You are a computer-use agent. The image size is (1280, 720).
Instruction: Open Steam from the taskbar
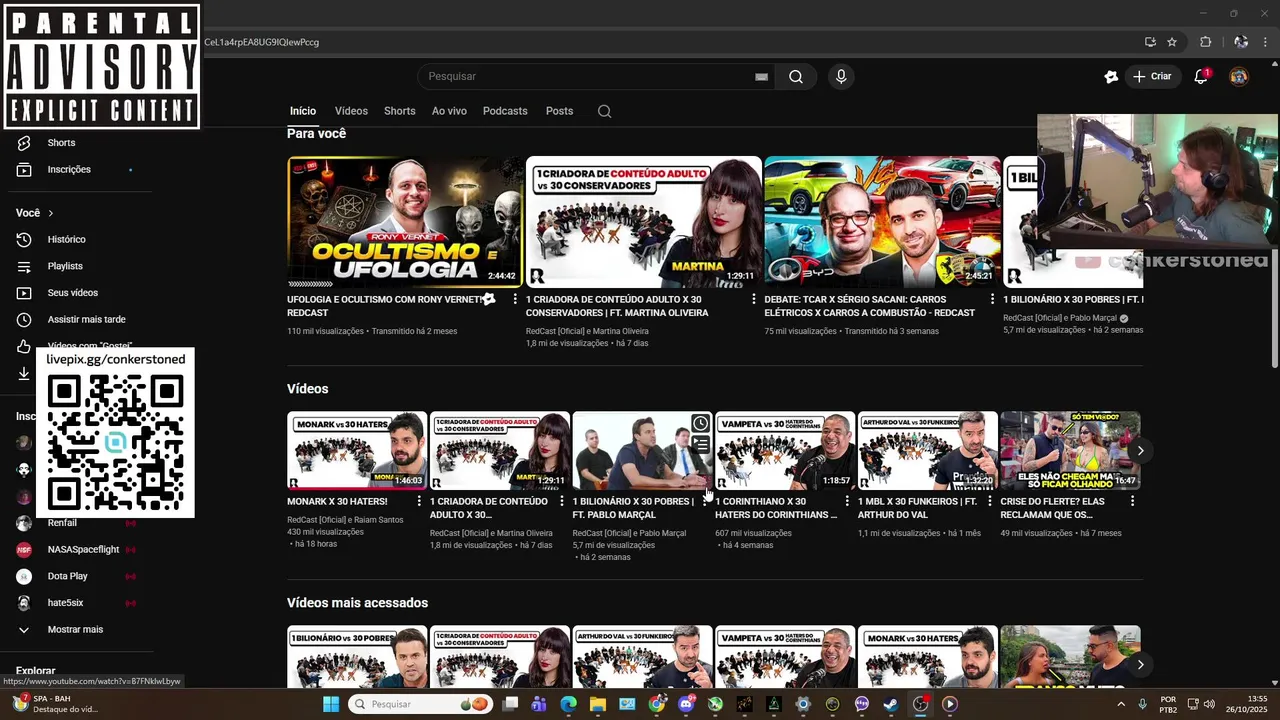891,704
